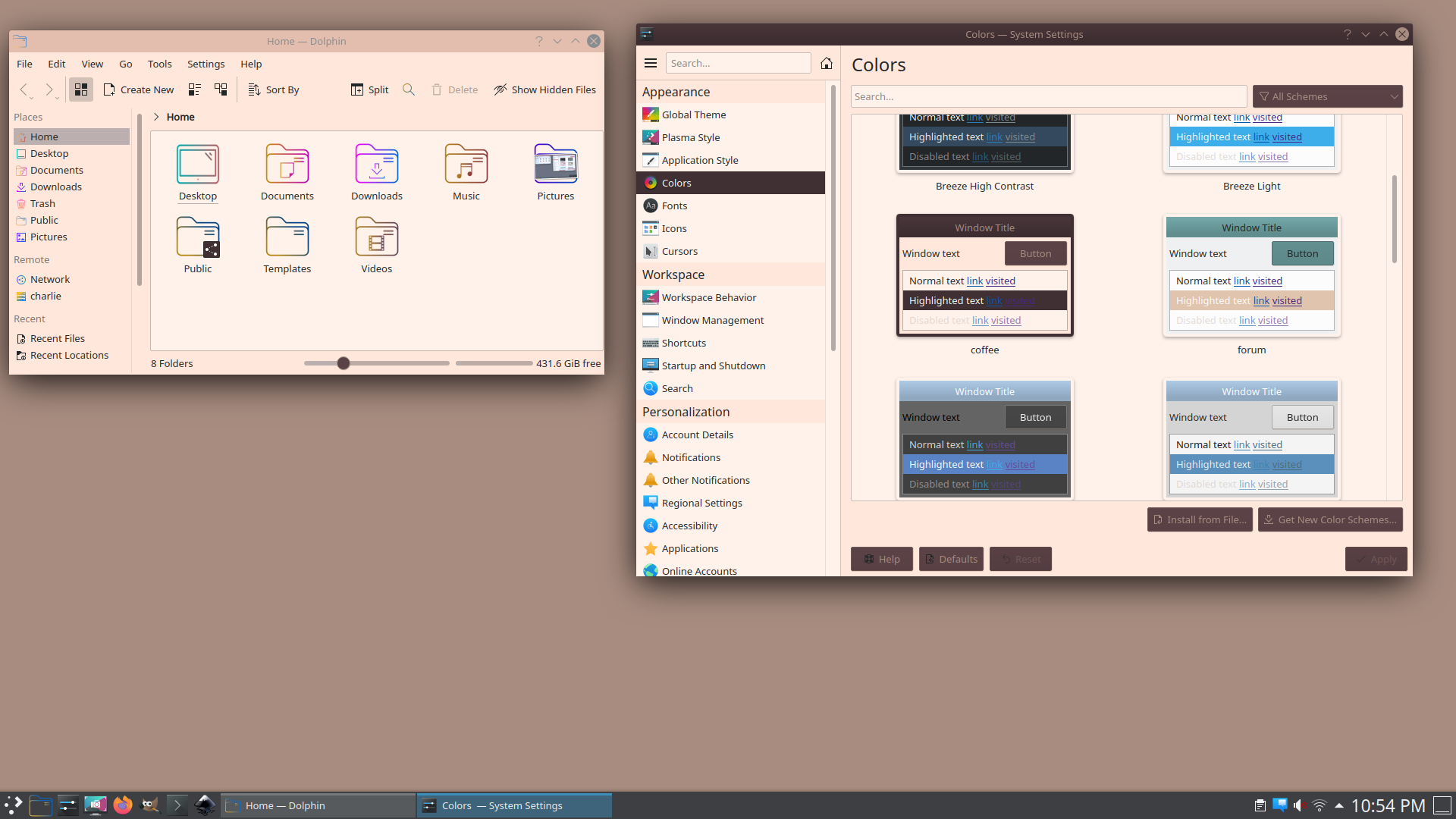The height and width of the screenshot is (819, 1456).
Task: Click Get New Color Schemes button
Action: (1330, 519)
